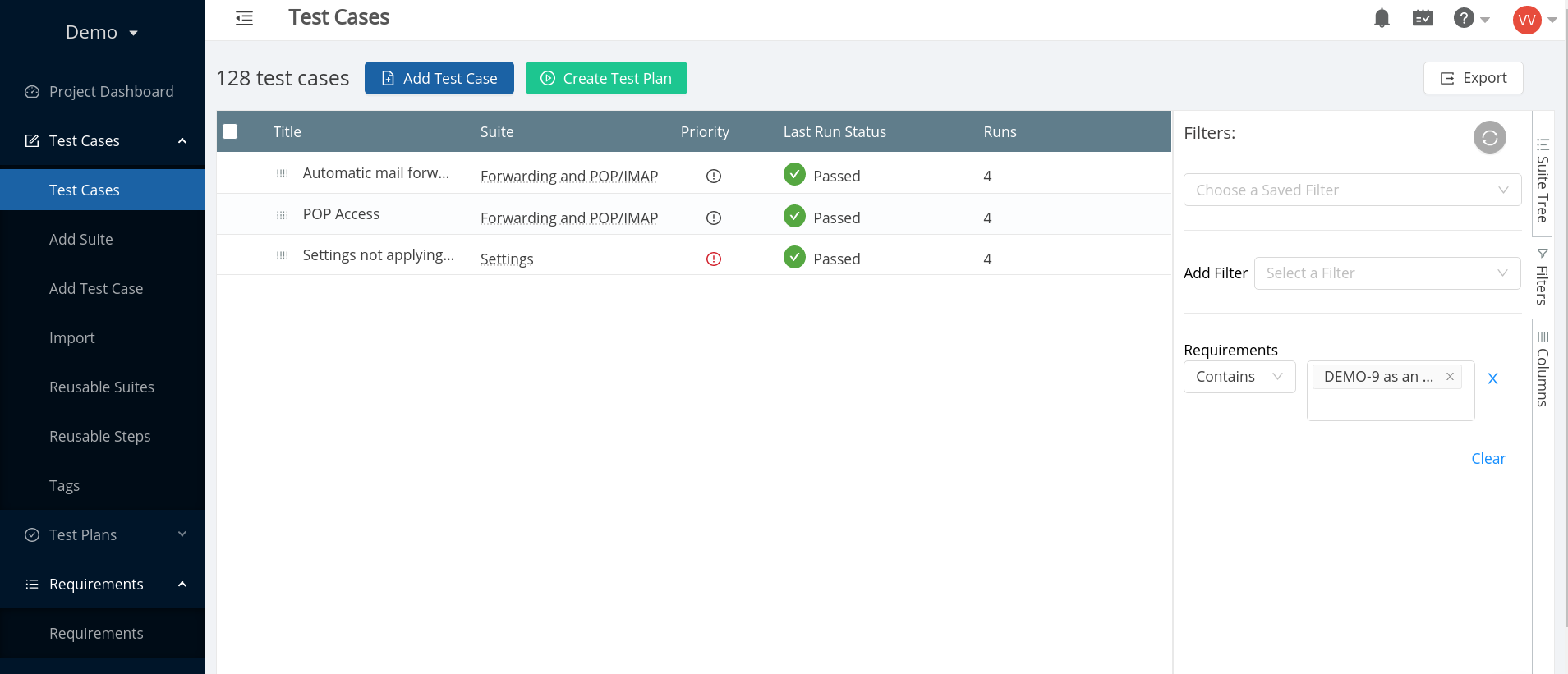Open the Select a Filter dropdown
This screenshot has height=674, width=1568.
click(1387, 273)
